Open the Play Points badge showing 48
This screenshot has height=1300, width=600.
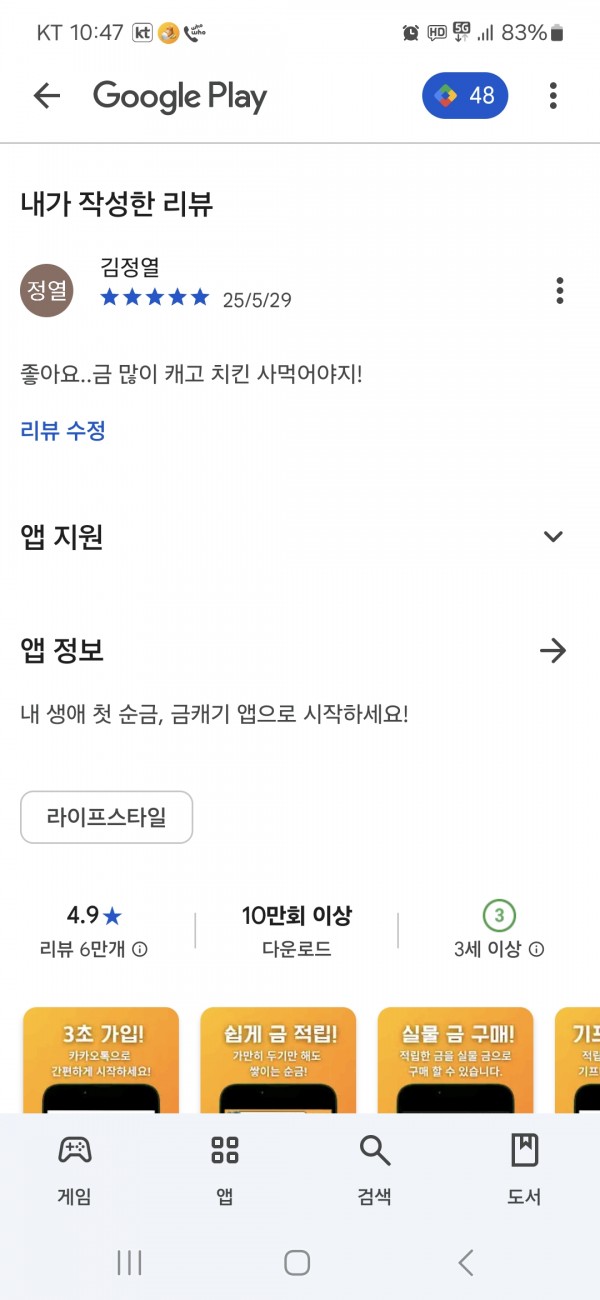pos(465,96)
